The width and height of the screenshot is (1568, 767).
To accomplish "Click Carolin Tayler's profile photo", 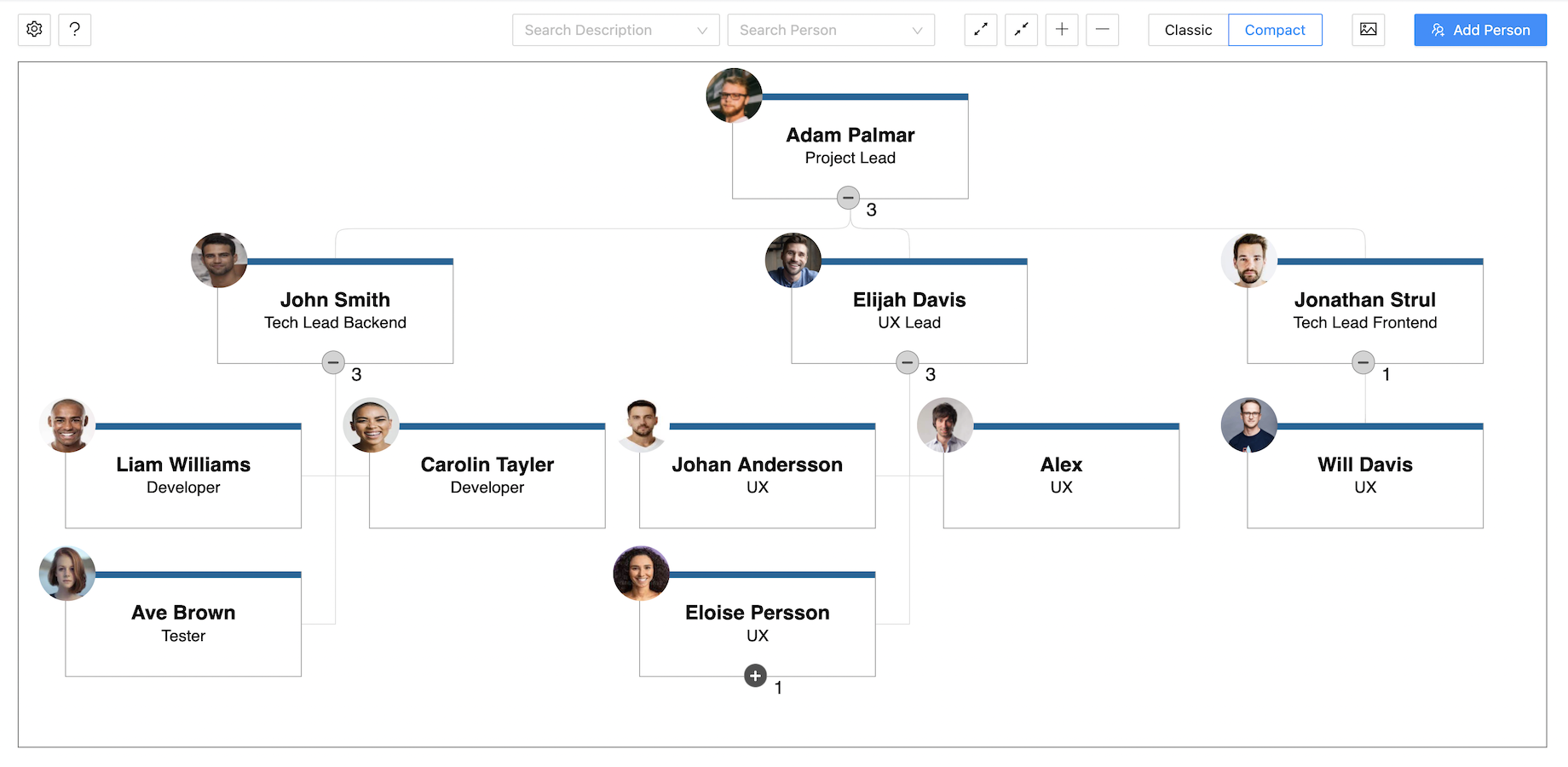I will tap(371, 424).
